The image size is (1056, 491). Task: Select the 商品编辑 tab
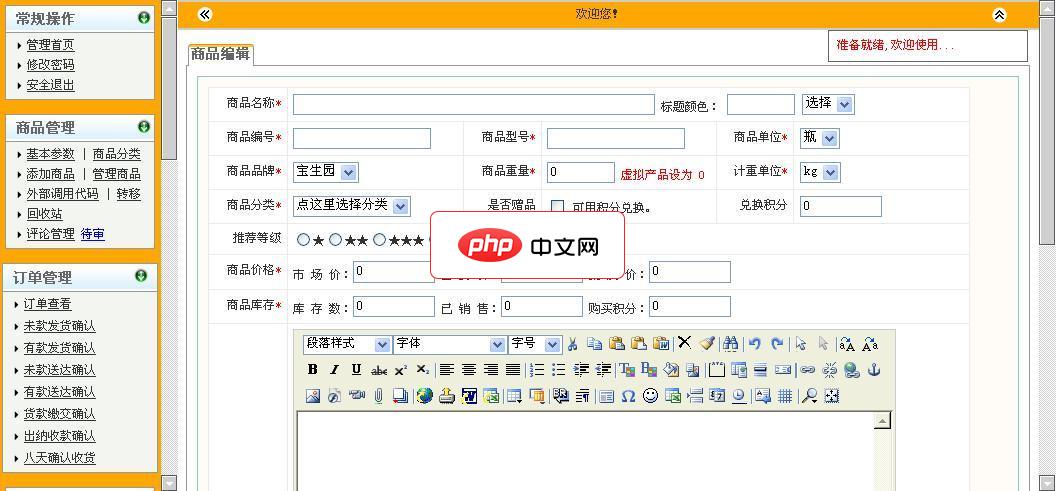coord(220,54)
